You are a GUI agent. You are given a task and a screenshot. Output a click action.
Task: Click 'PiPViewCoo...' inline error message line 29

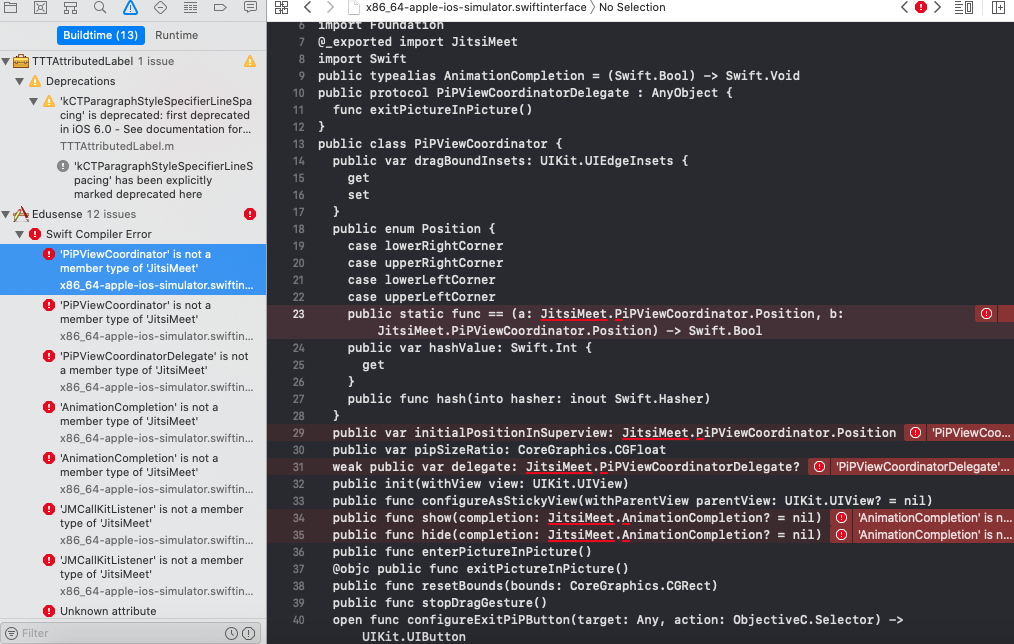click(971, 433)
